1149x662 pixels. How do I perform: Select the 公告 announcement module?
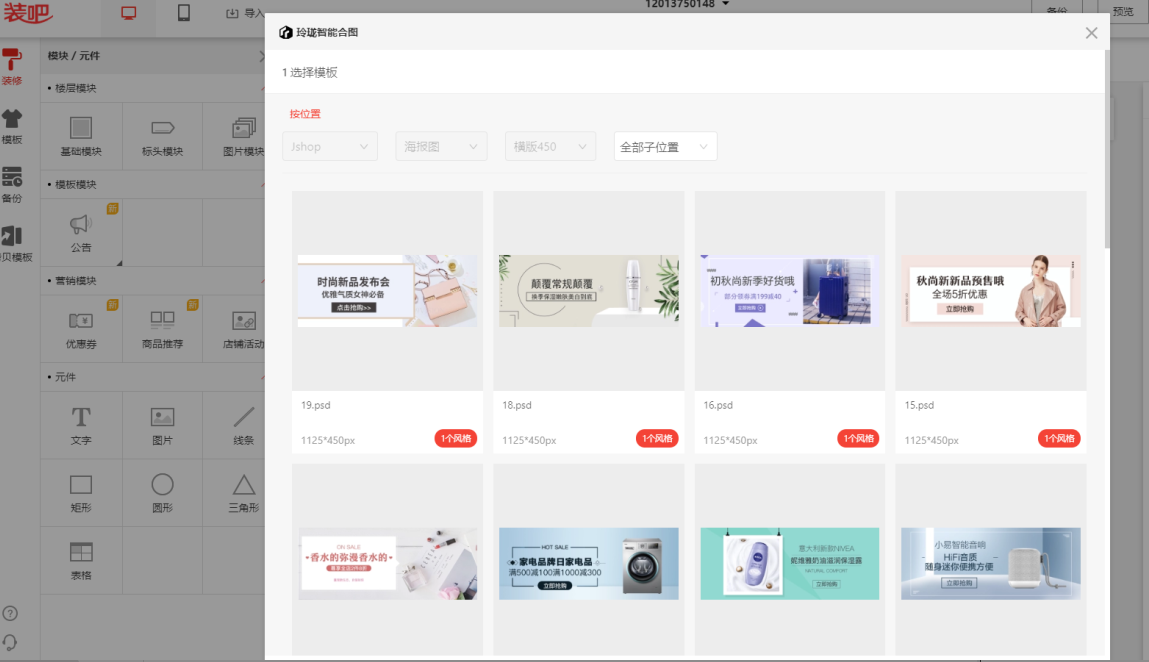[81, 233]
